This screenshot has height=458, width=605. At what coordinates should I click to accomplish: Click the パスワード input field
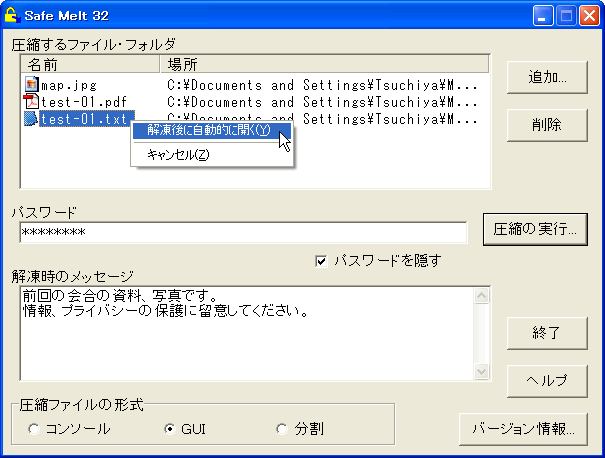pos(243,232)
